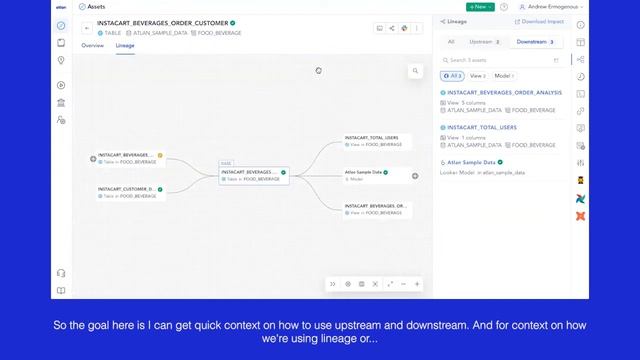The width and height of the screenshot is (640, 360).
Task: Open the Governance building icon in left sidebar
Action: pos(61,103)
